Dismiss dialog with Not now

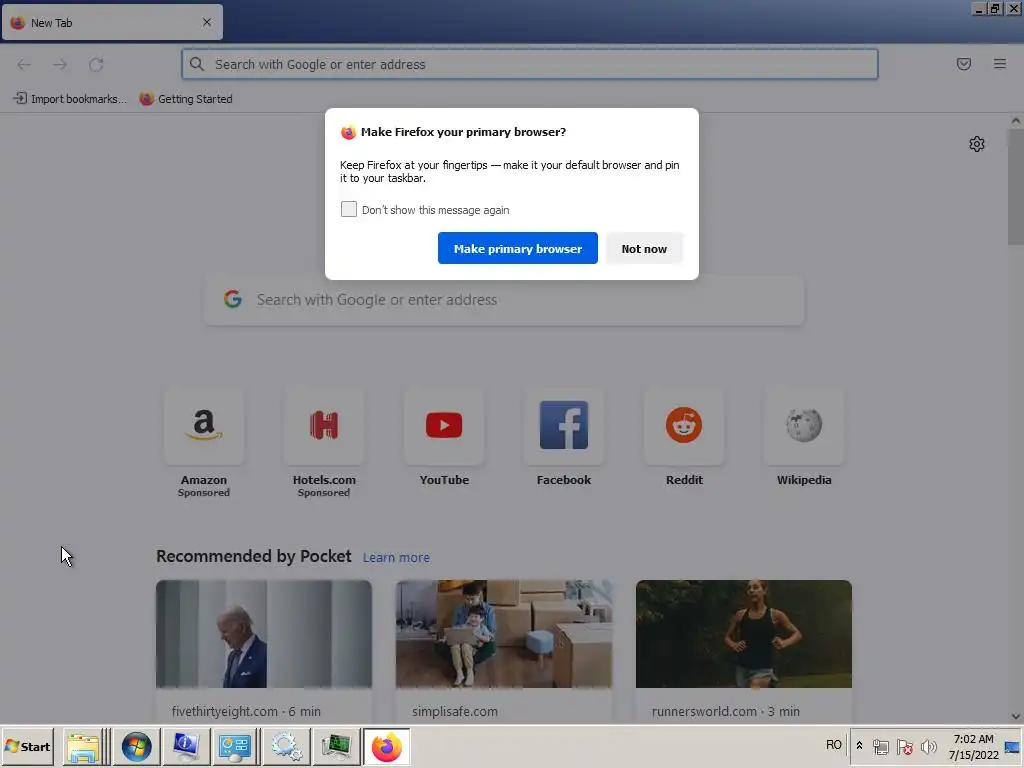pyautogui.click(x=644, y=248)
